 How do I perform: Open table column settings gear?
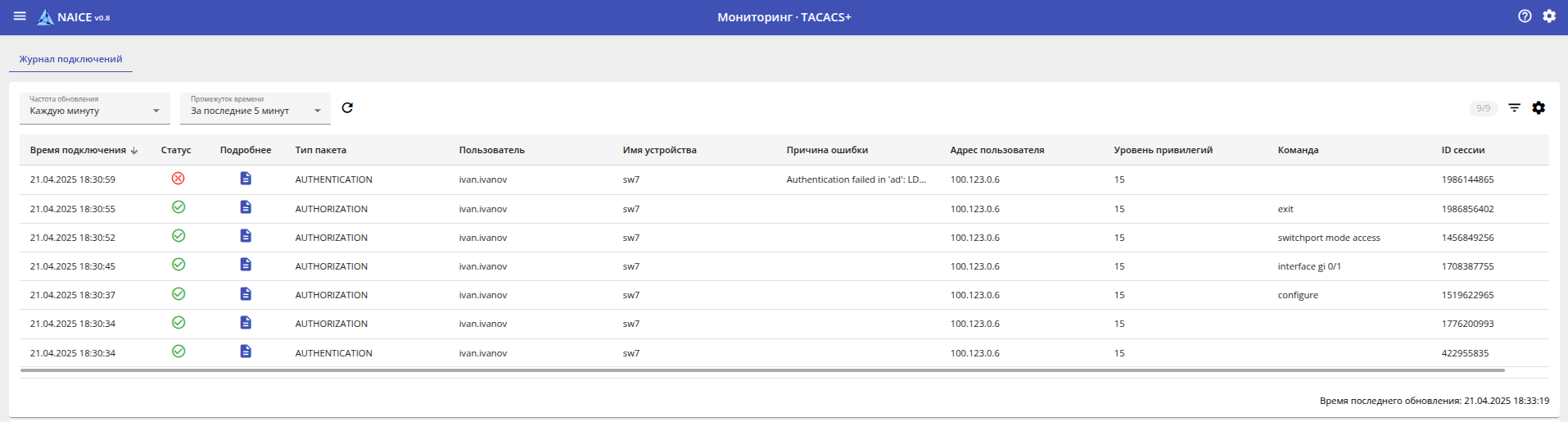pyautogui.click(x=1539, y=108)
